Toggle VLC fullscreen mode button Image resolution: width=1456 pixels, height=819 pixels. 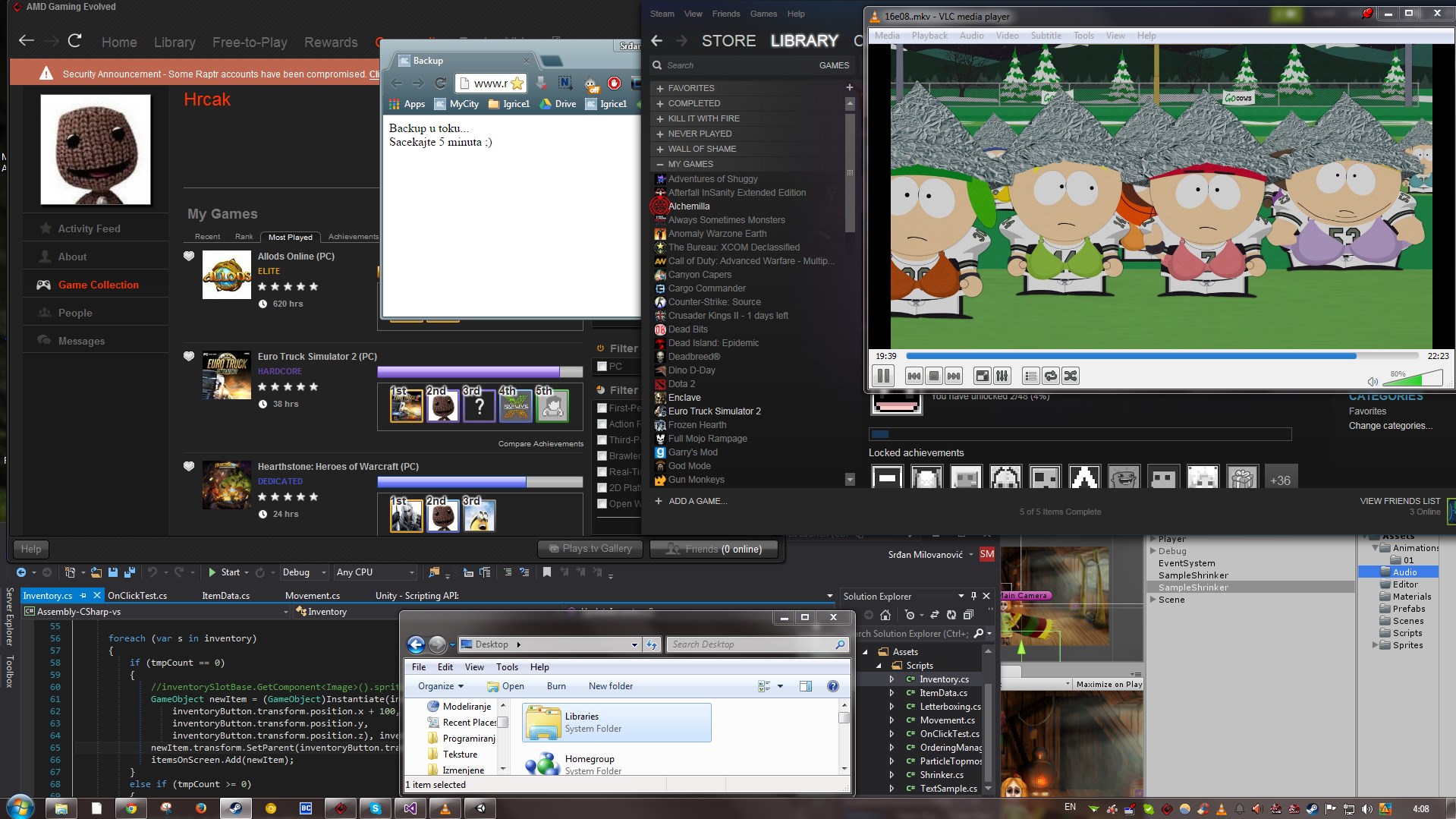click(x=982, y=376)
